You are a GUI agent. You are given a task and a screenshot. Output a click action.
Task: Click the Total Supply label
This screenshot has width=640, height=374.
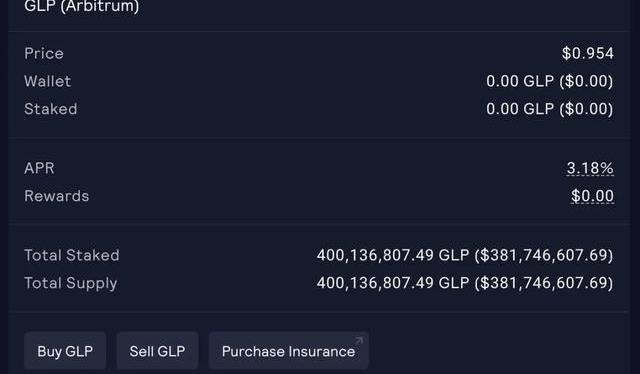71,283
